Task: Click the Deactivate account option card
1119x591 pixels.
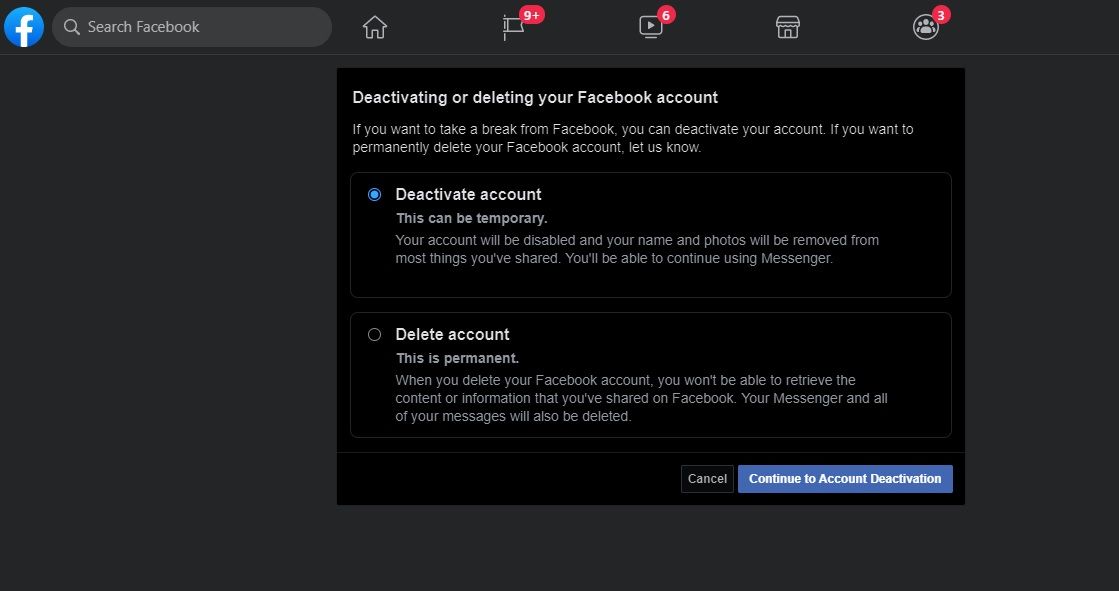Action: pyautogui.click(x=651, y=235)
